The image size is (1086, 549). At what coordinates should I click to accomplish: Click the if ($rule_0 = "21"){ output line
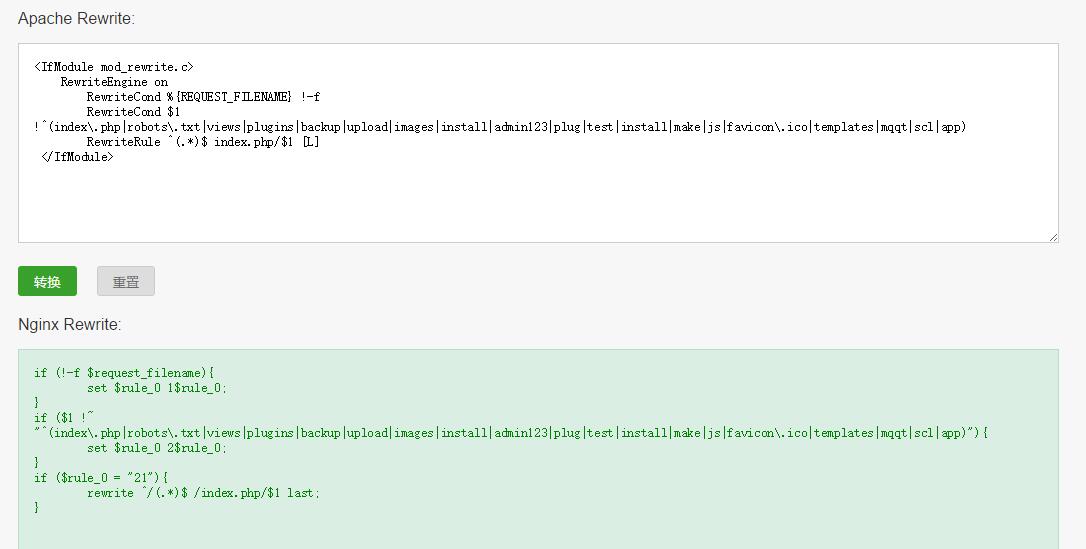101,478
